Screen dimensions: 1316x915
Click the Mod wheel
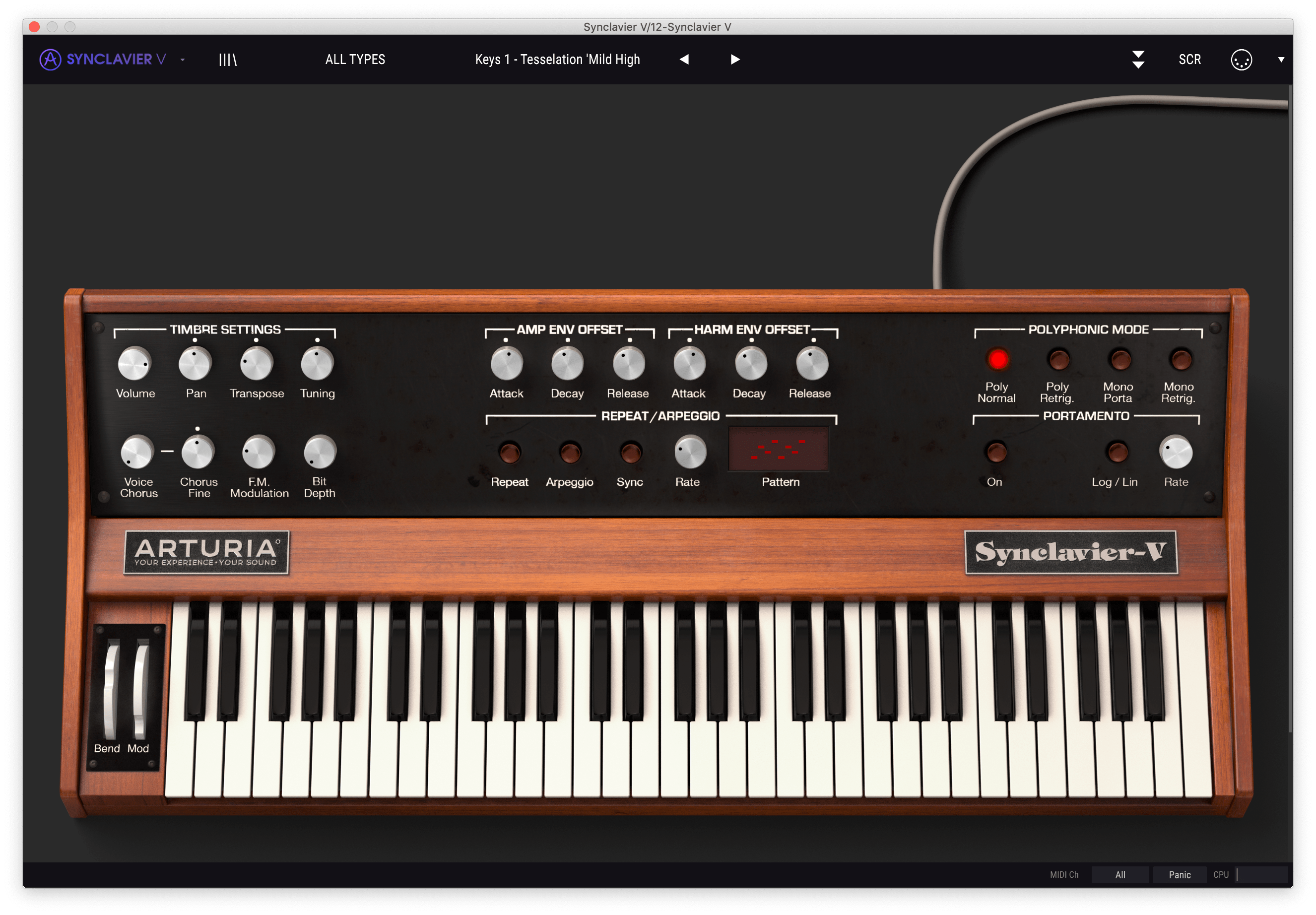pos(140,691)
